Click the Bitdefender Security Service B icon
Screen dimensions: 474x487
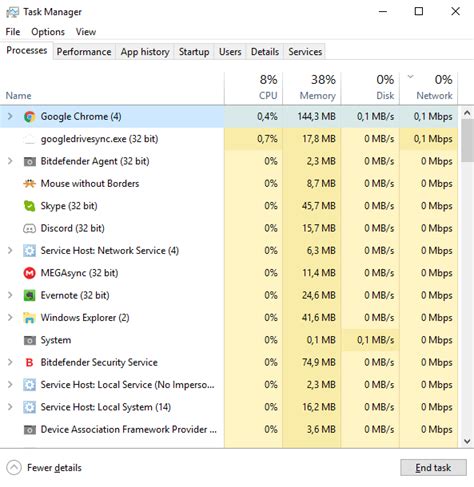coord(29,362)
